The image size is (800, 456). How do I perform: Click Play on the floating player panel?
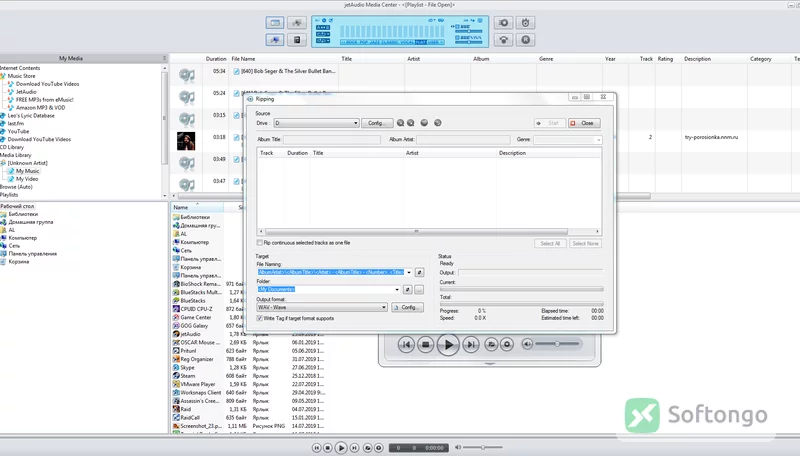pos(448,345)
